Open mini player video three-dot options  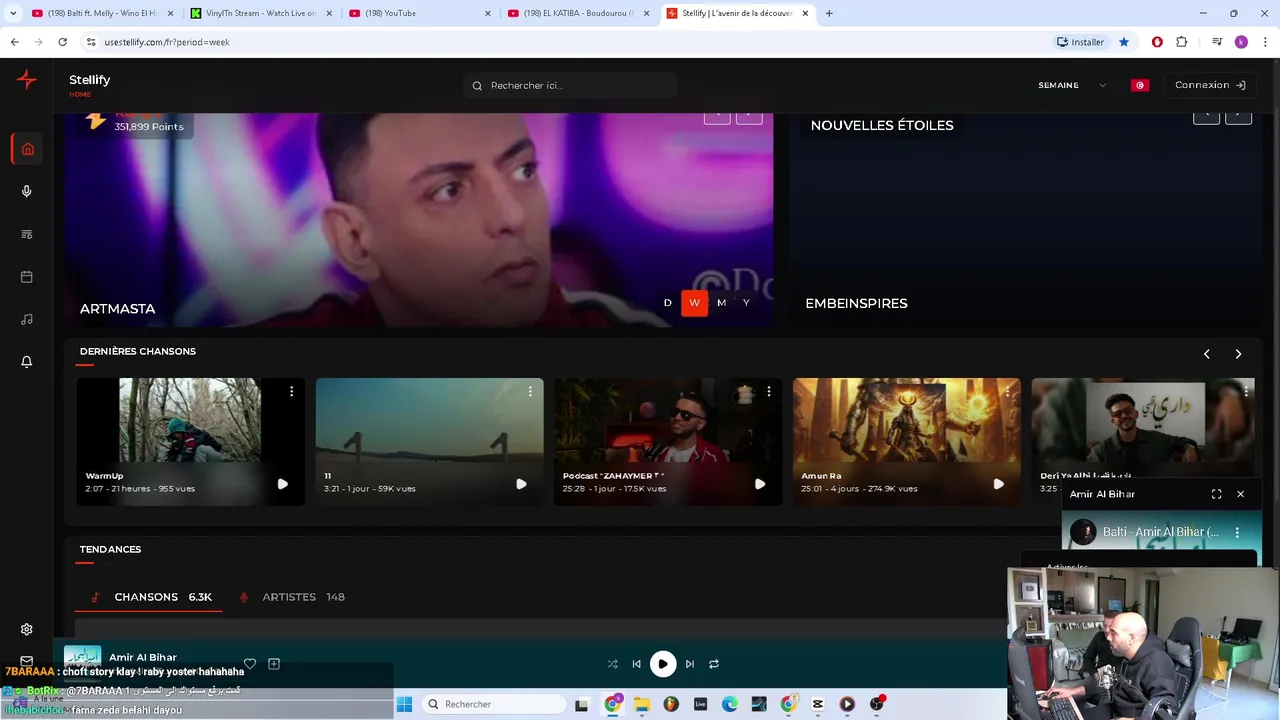tap(1237, 532)
